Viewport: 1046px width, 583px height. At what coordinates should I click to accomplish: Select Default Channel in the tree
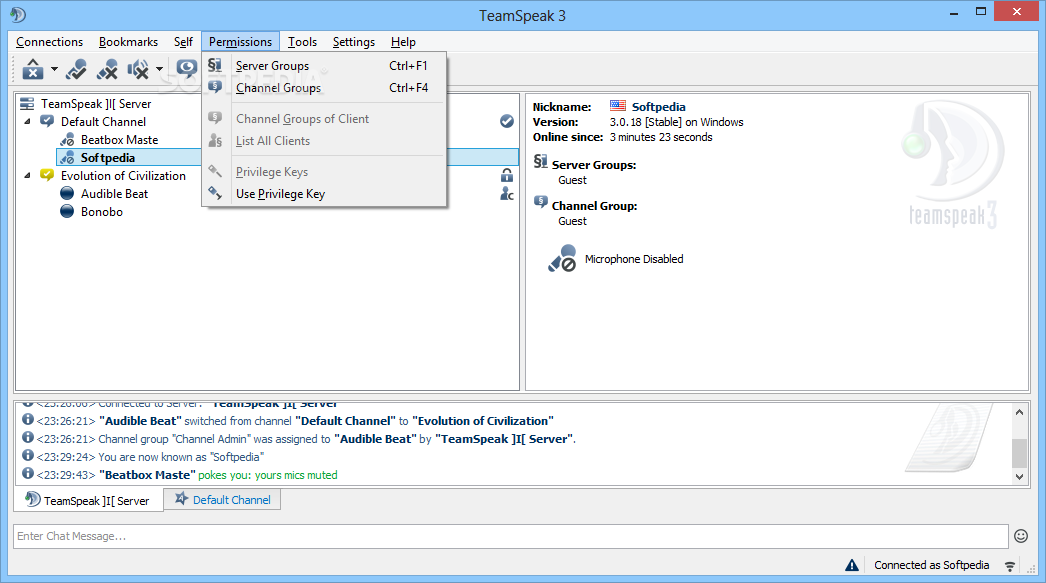(103, 121)
